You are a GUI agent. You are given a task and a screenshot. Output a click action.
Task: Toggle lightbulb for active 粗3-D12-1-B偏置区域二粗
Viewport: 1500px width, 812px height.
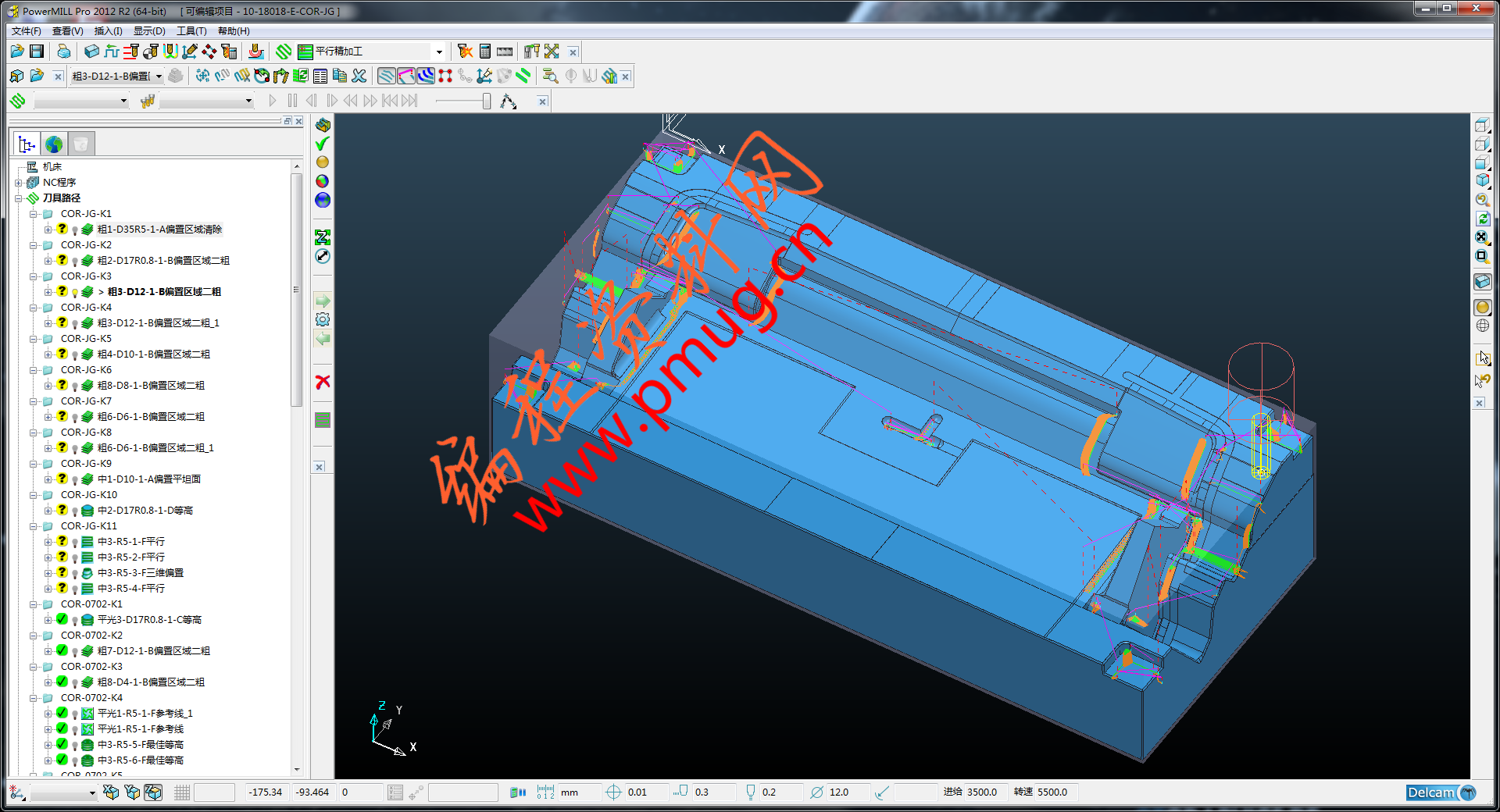click(x=75, y=293)
